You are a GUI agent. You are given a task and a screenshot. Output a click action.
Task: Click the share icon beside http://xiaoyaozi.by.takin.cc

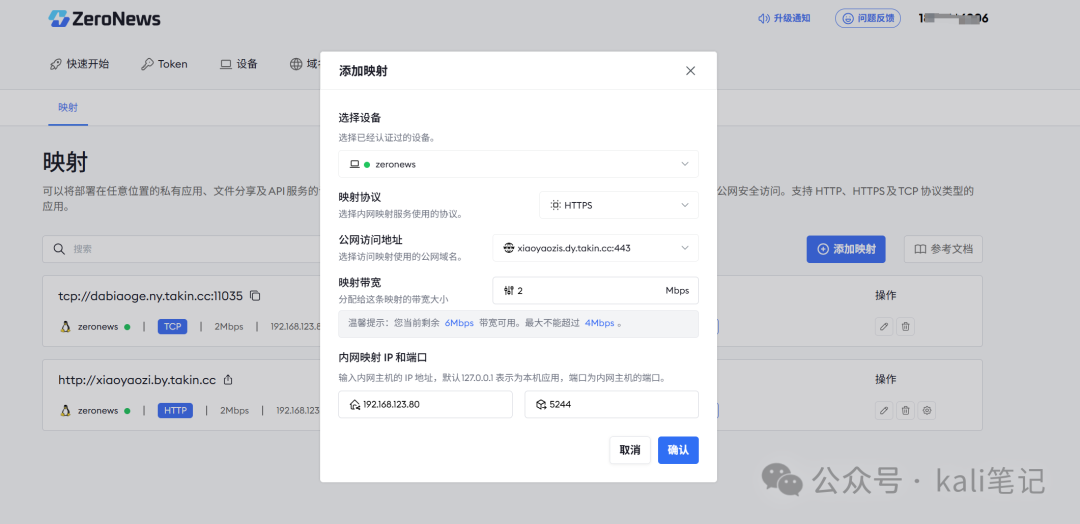[228, 380]
